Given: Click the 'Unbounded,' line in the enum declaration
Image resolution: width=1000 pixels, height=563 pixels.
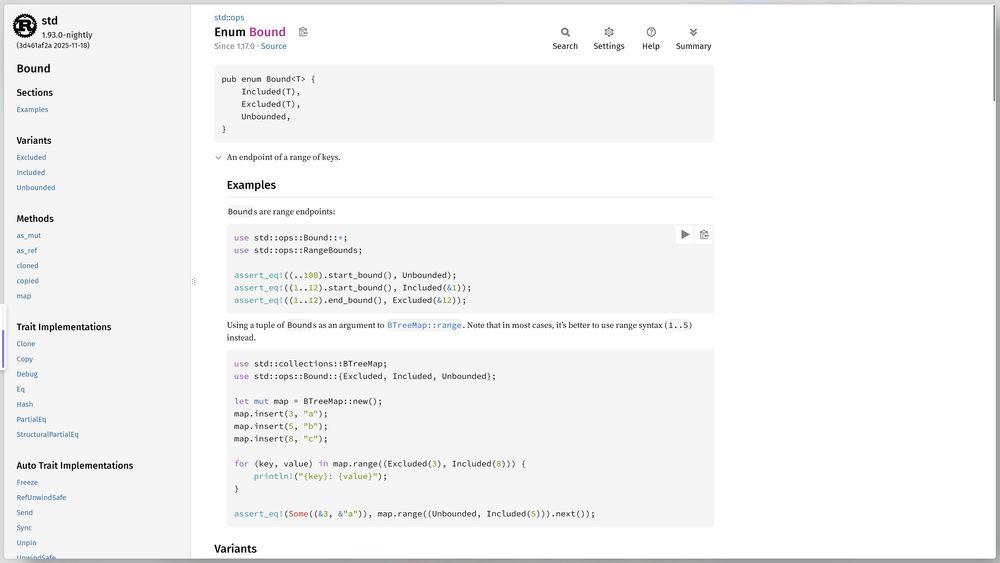Looking at the screenshot, I should point(265,117).
